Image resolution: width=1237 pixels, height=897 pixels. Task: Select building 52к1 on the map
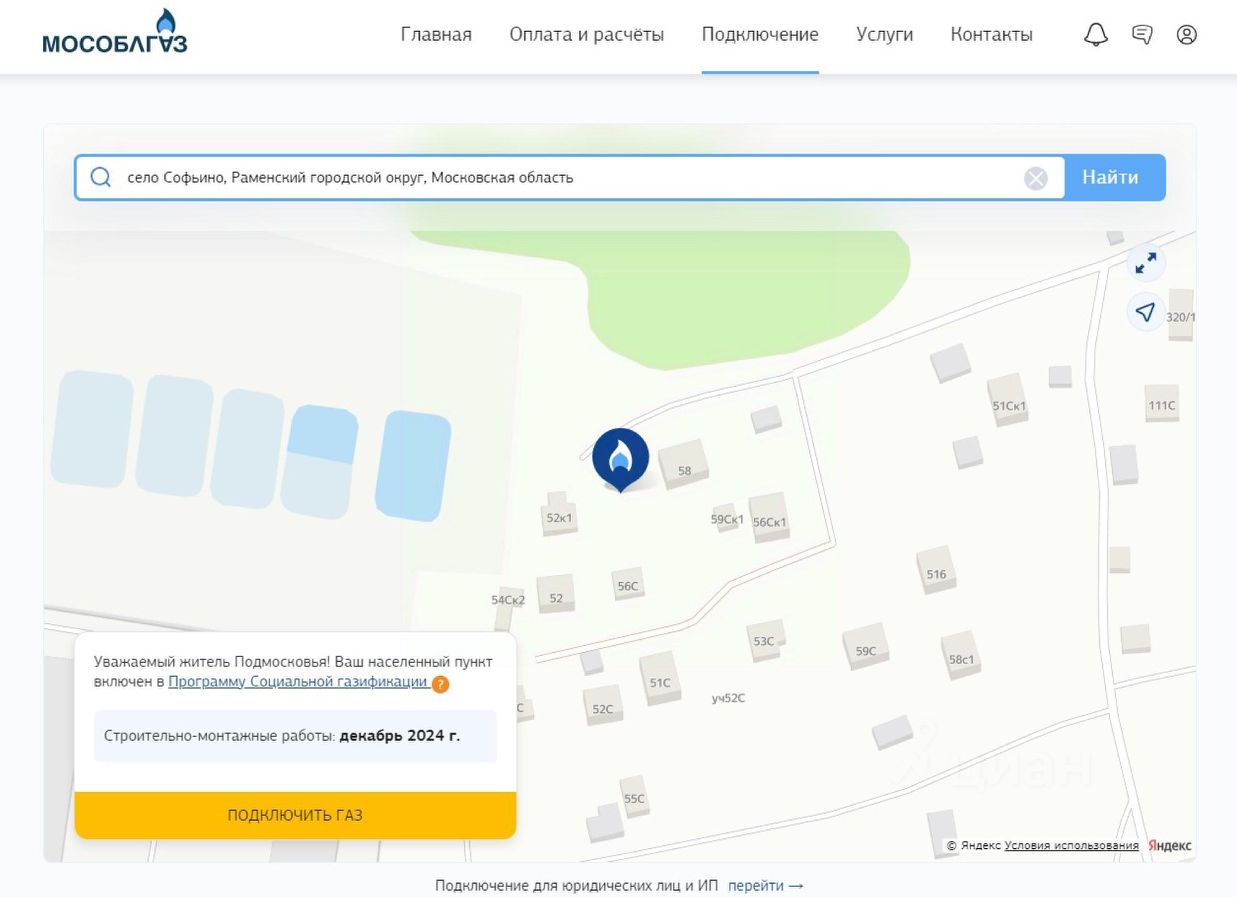[x=559, y=514]
